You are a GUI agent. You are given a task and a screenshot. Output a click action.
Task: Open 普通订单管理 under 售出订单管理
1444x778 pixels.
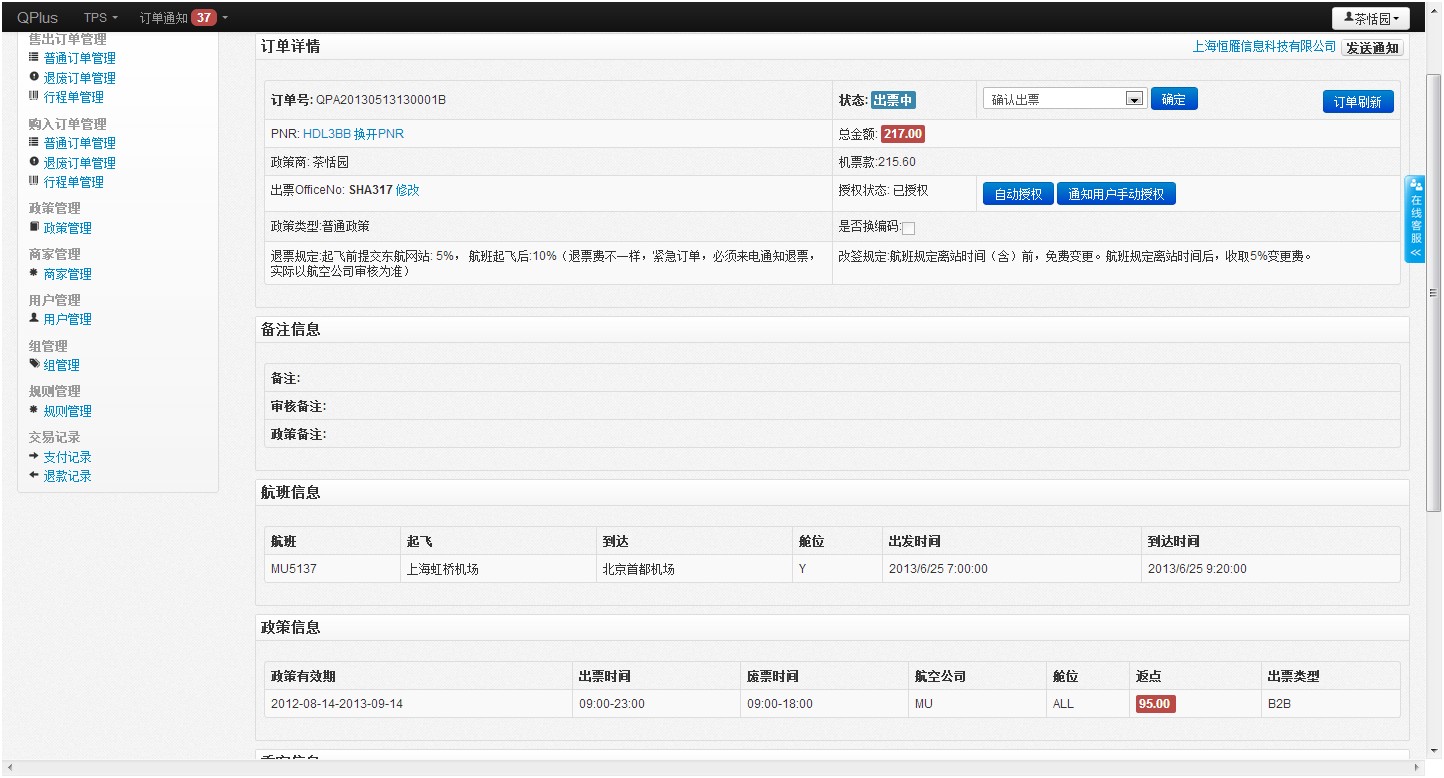(79, 59)
